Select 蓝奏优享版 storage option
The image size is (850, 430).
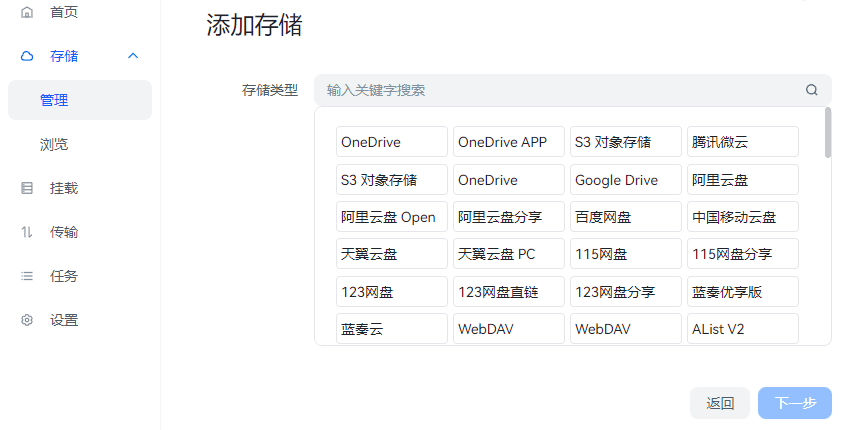pos(743,292)
